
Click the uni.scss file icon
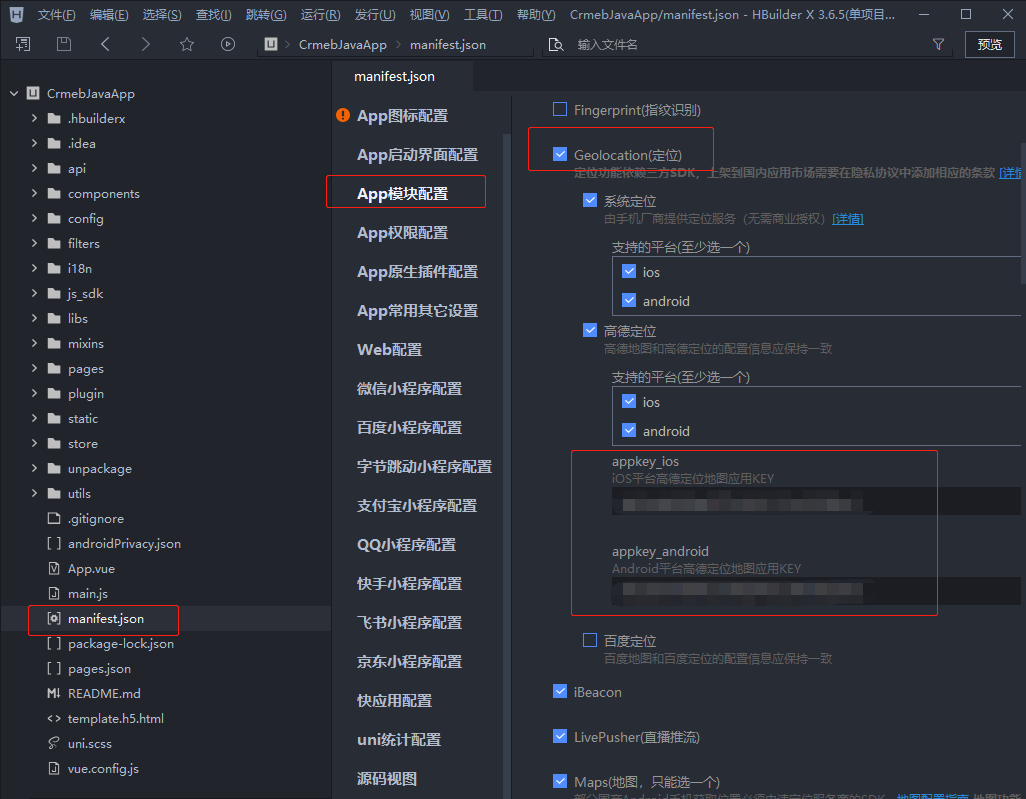click(x=54, y=743)
